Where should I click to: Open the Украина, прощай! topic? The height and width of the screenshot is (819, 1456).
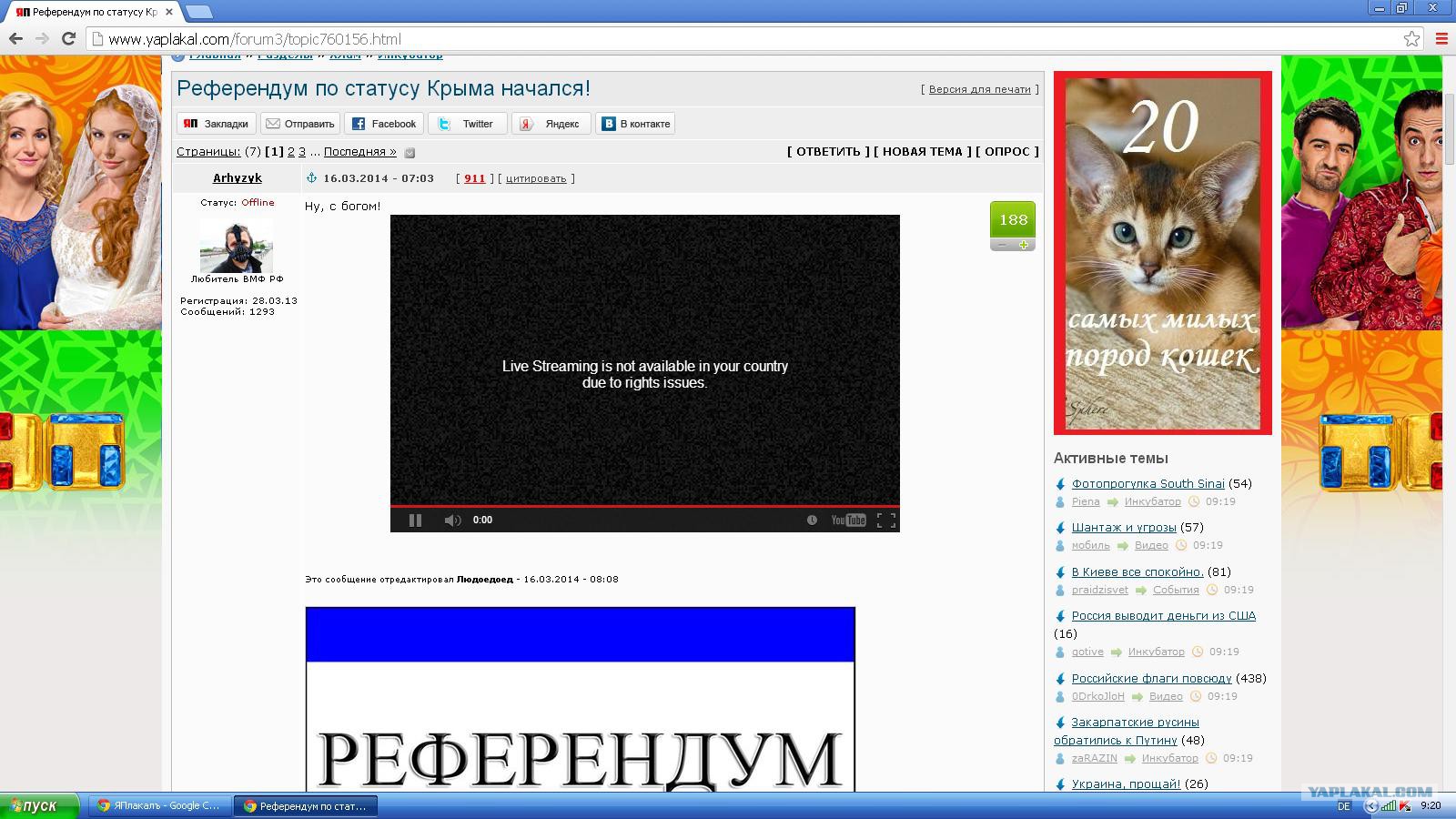(1127, 784)
